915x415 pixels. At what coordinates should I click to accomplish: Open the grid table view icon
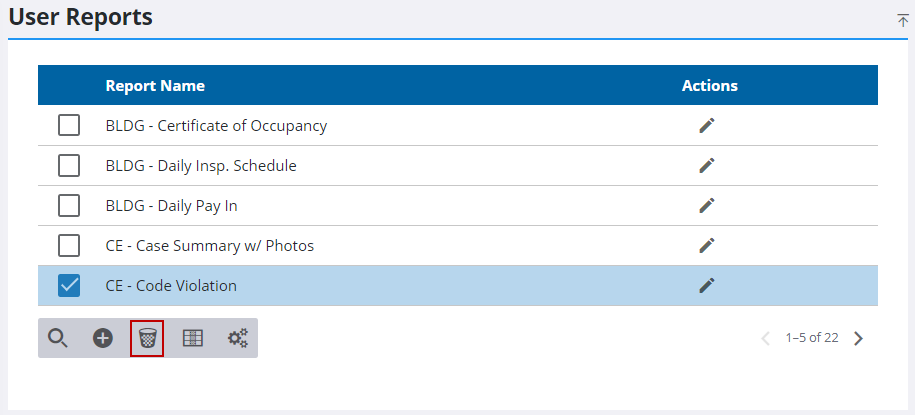(193, 338)
